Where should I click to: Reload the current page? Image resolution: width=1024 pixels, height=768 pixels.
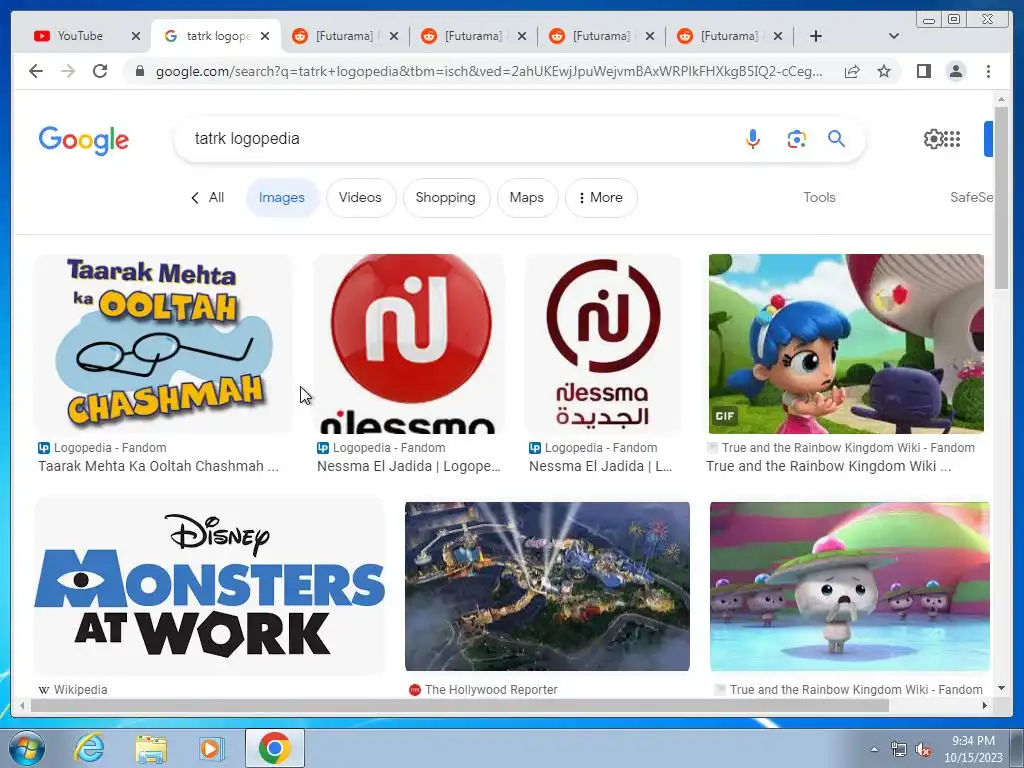[100, 71]
